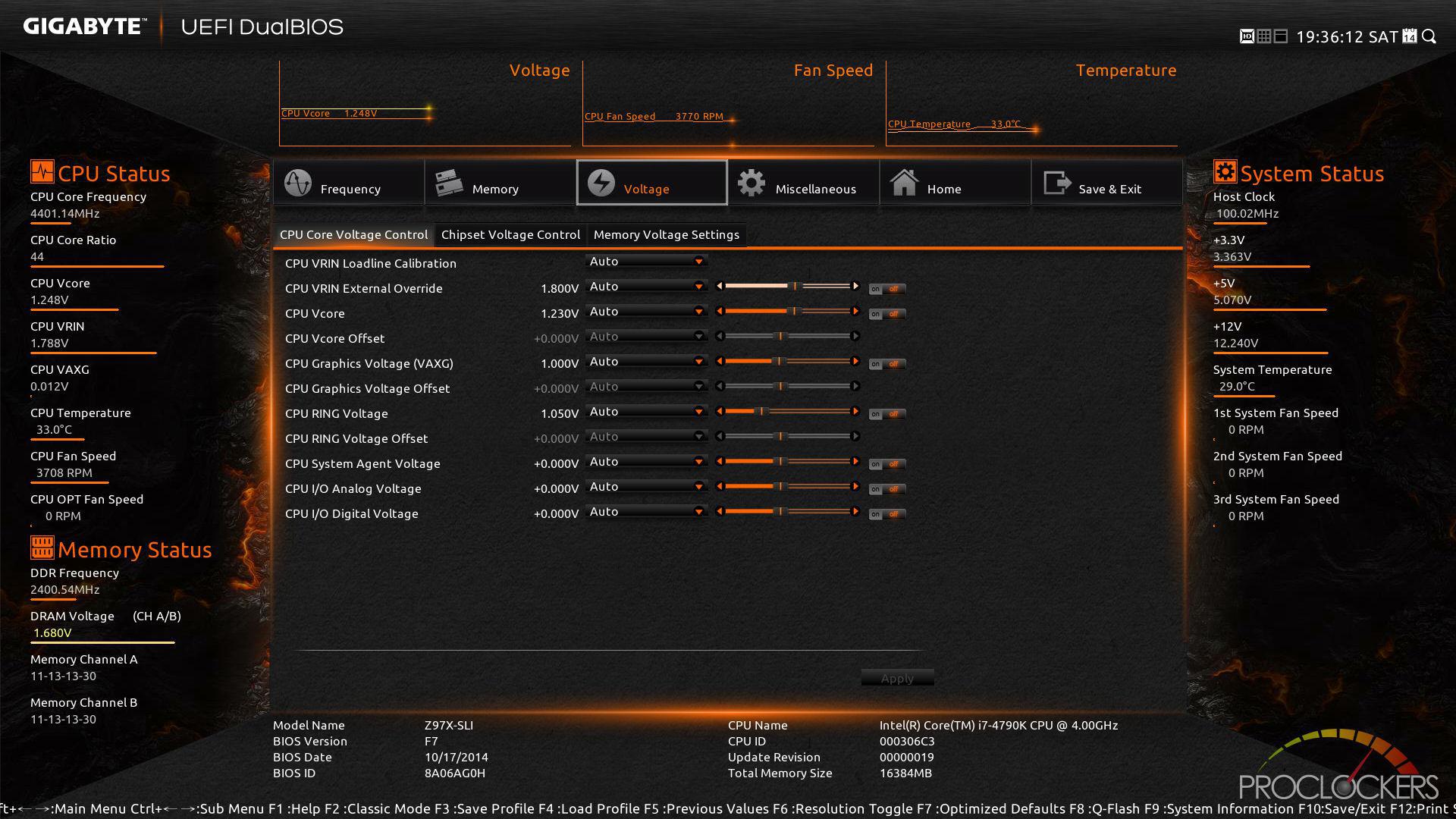Open CPU VRIN Loadline Calibration dropdown

[646, 261]
